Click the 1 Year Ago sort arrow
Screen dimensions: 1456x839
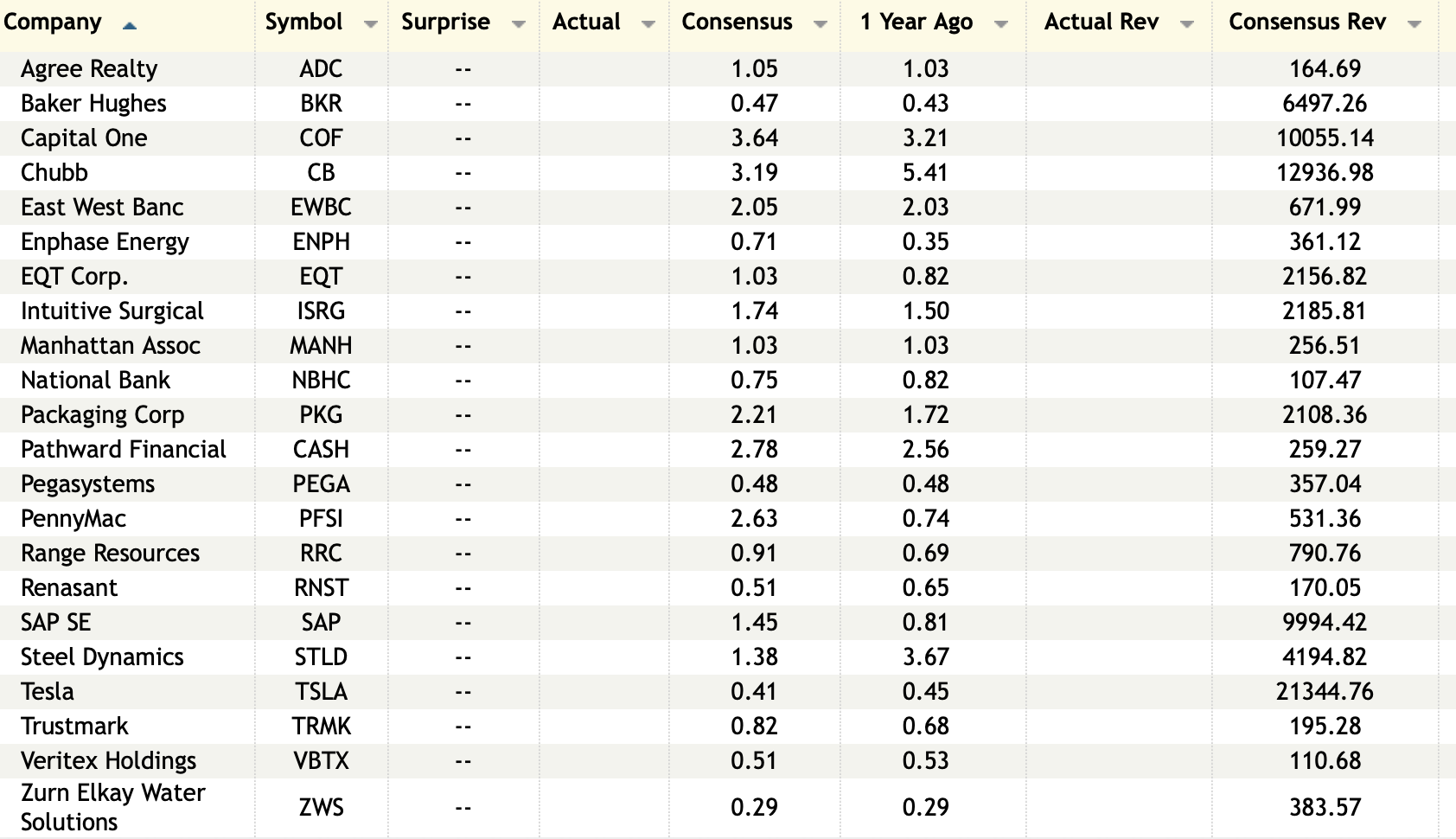coord(1001,24)
